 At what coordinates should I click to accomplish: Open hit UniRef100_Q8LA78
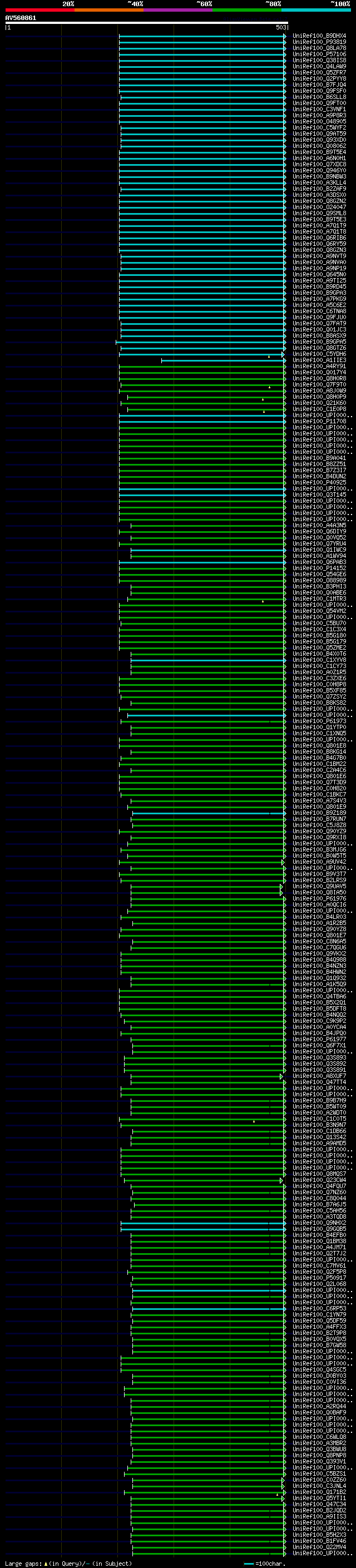click(x=319, y=48)
